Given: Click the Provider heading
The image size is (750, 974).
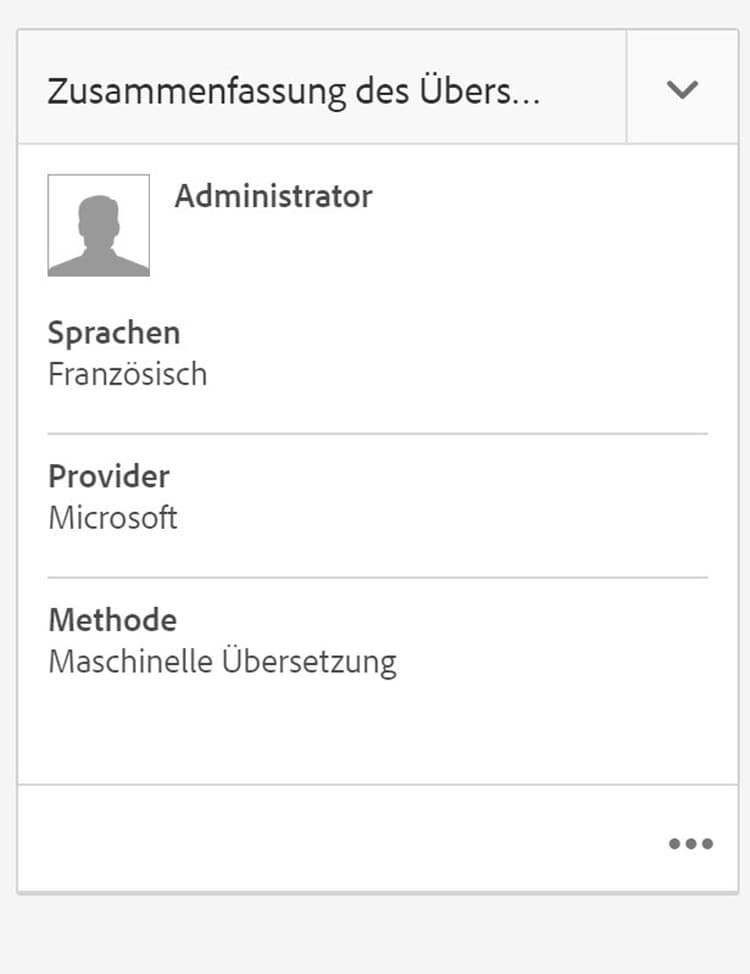Looking at the screenshot, I should pyautogui.click(x=109, y=476).
